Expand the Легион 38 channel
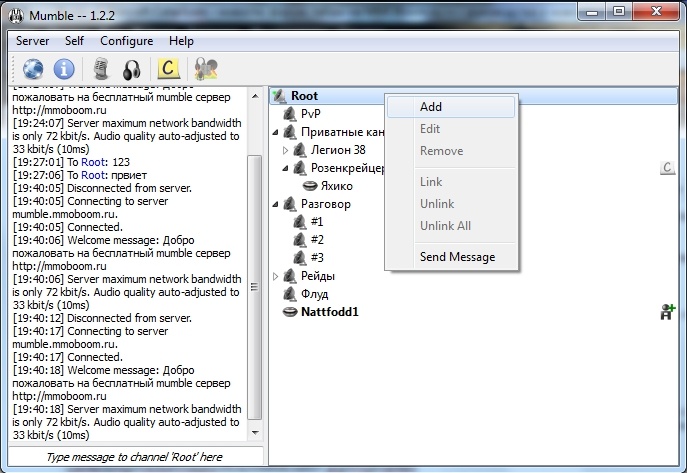687x473 pixels. (285, 150)
